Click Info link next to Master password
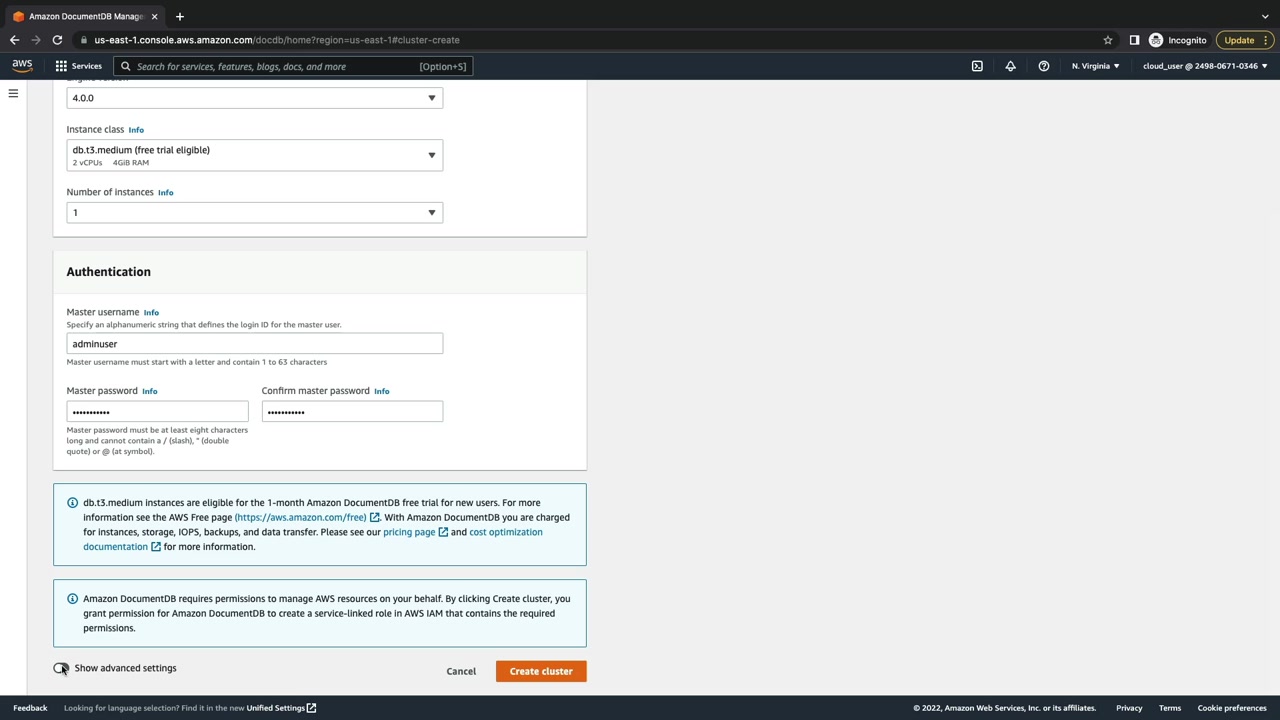Viewport: 1280px width, 720px height. (x=150, y=391)
